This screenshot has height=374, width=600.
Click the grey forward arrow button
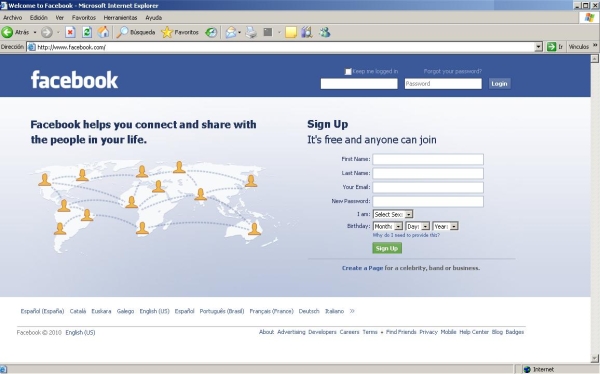[46, 33]
